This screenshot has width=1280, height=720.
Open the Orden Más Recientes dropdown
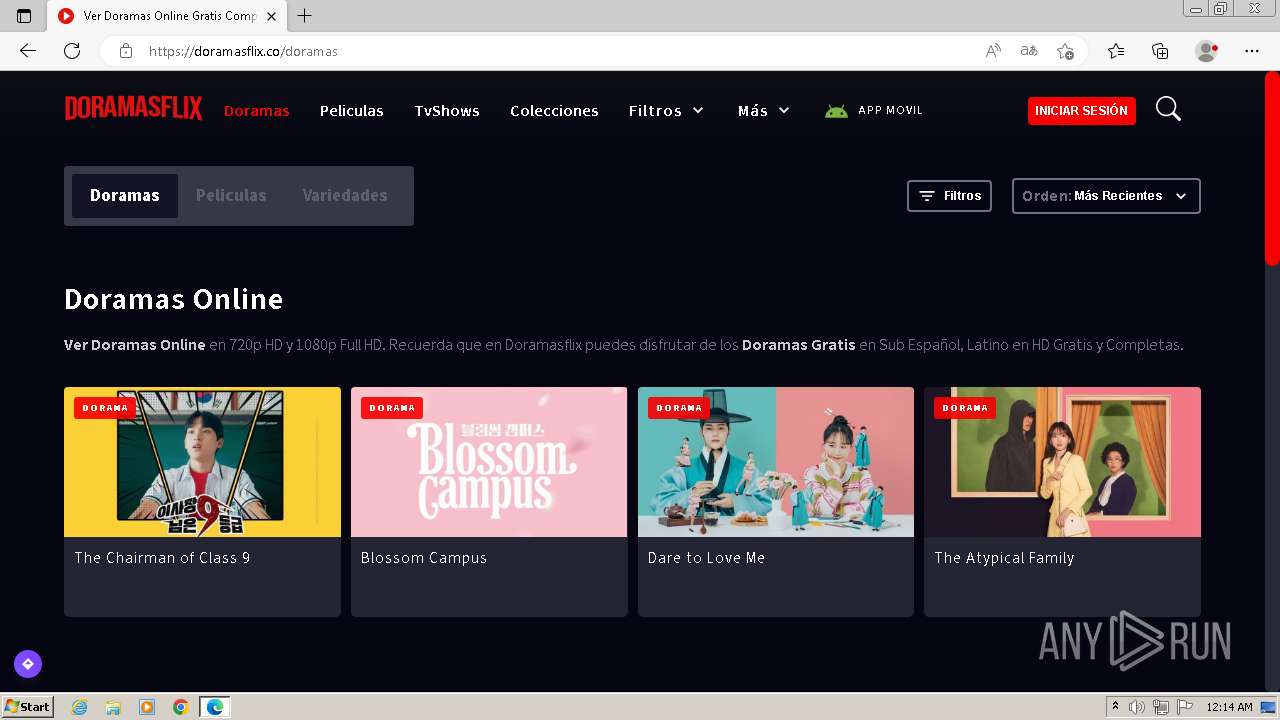coord(1106,196)
